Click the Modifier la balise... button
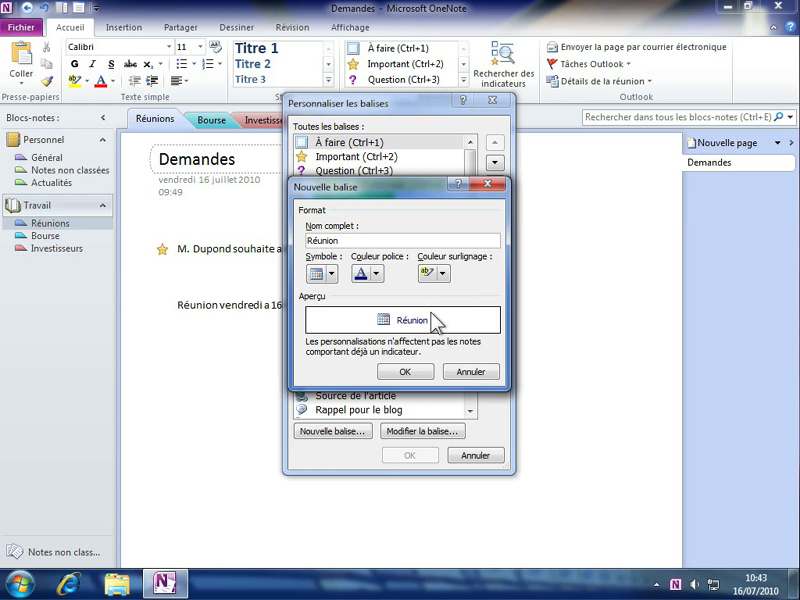 (422, 432)
